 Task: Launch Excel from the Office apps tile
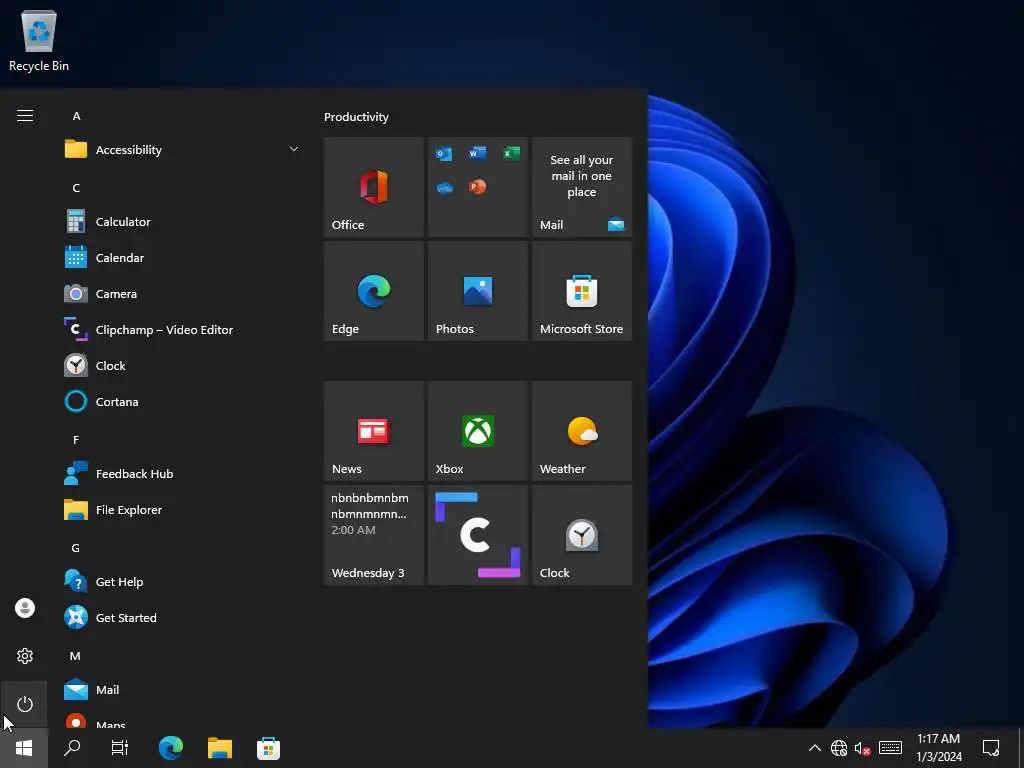pyautogui.click(x=511, y=153)
